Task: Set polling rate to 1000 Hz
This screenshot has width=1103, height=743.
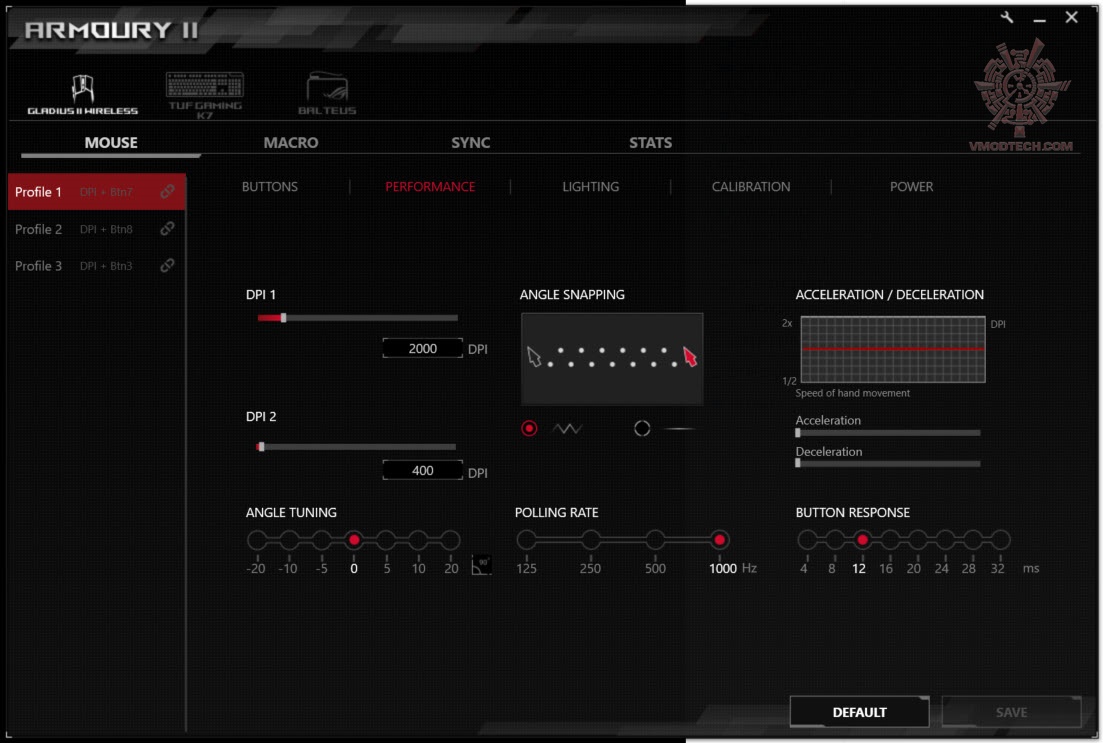Action: point(719,540)
